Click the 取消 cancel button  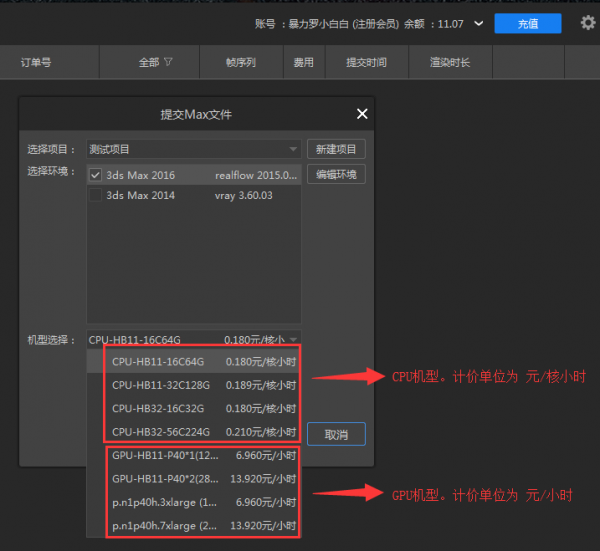335,434
